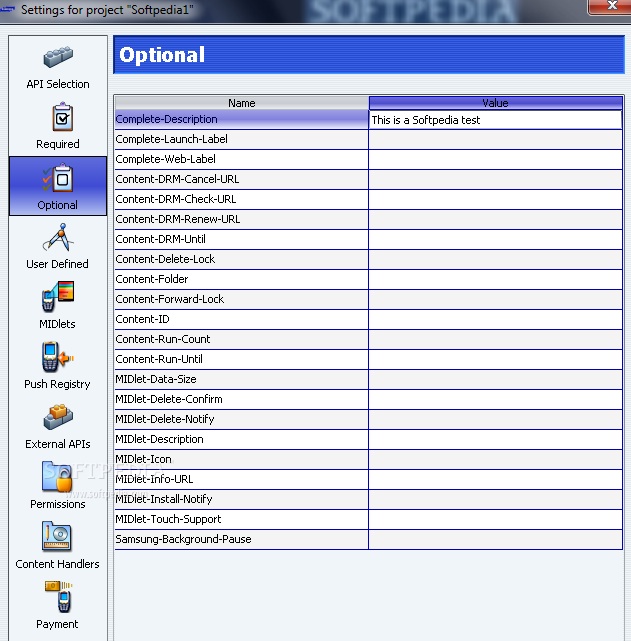Select the Required attributes icon
Viewport: 631px width, 641px height.
coord(57,119)
